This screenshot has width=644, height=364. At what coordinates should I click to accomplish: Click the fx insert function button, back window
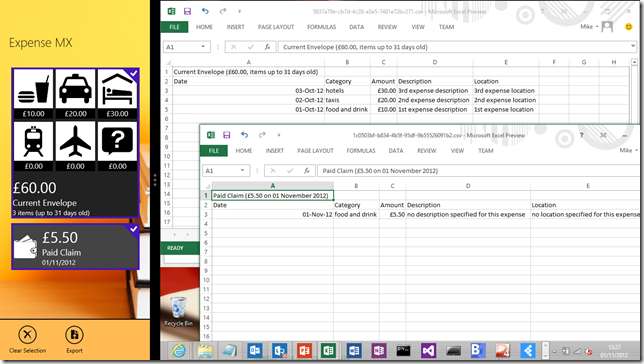[x=267, y=47]
